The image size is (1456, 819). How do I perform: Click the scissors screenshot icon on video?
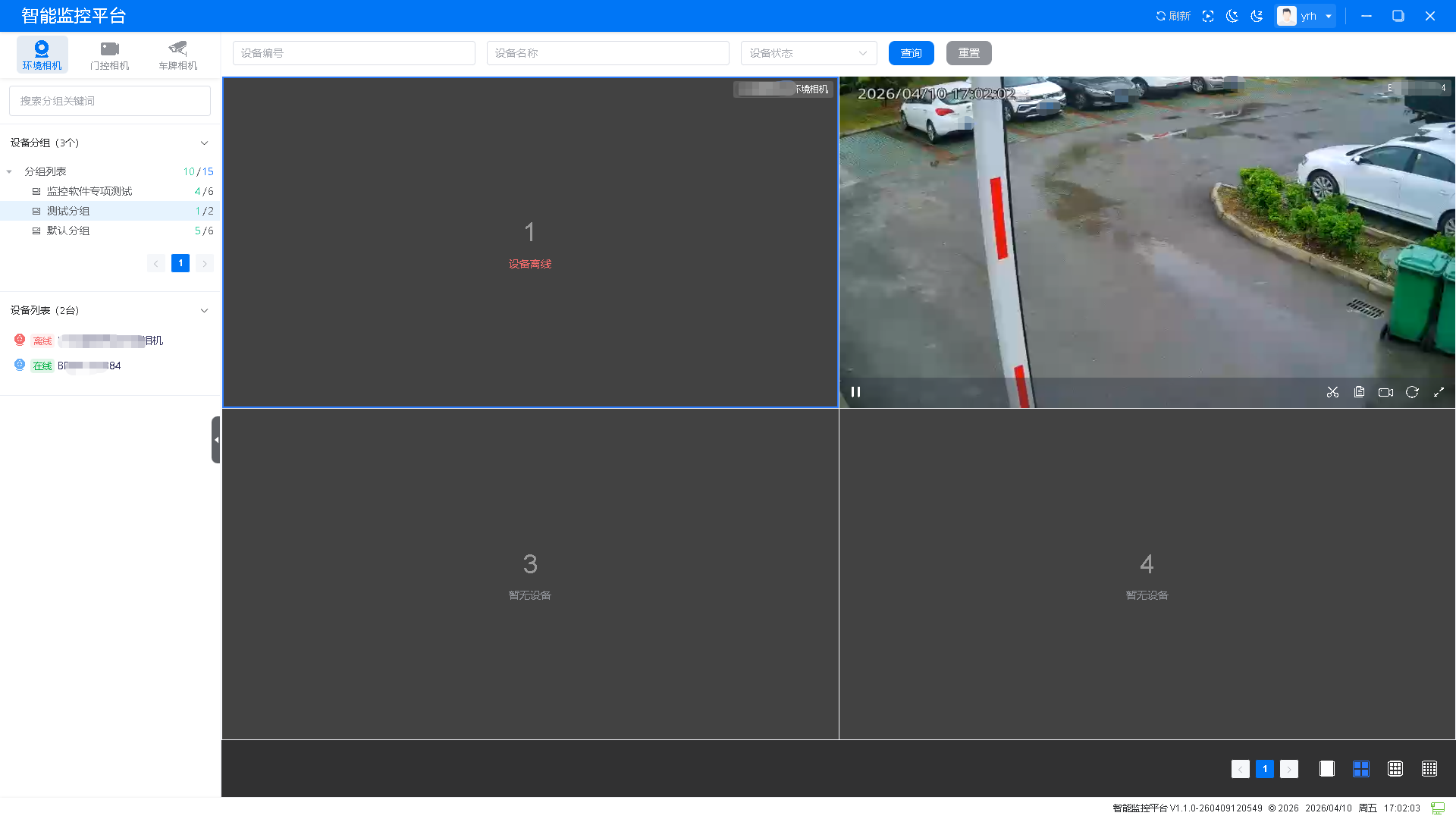tap(1332, 392)
